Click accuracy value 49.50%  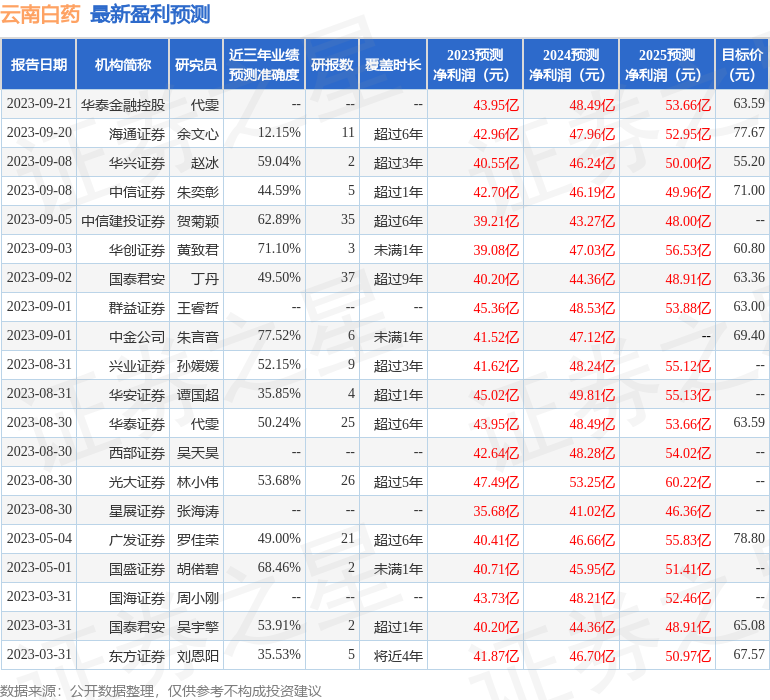(279, 278)
